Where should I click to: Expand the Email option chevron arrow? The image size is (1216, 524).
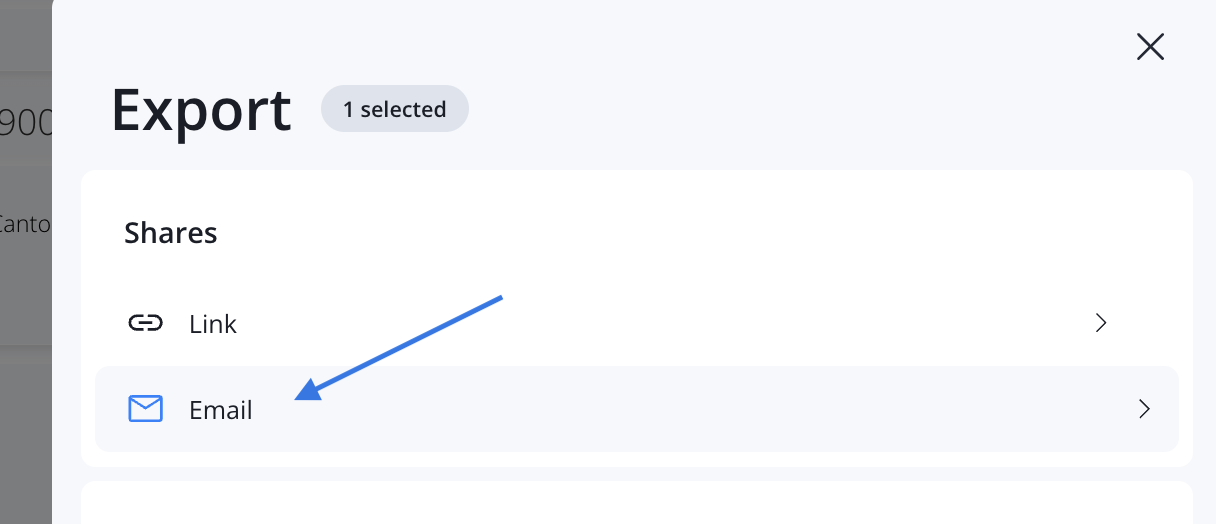[1144, 409]
